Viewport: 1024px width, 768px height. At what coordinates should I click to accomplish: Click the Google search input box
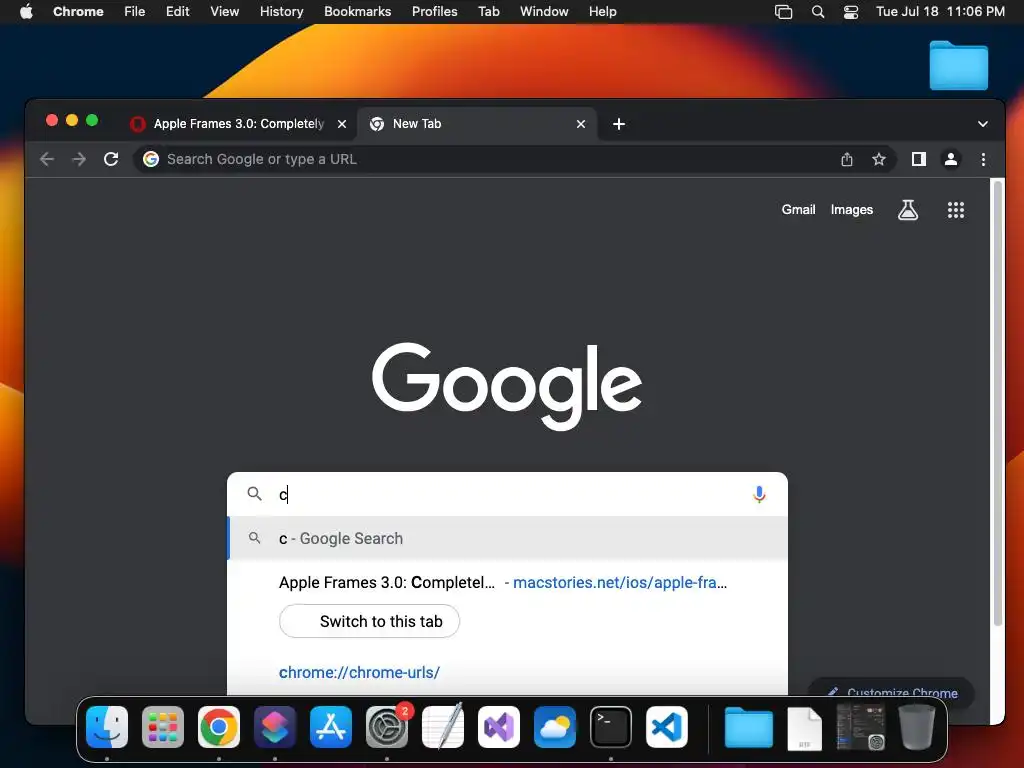click(507, 494)
